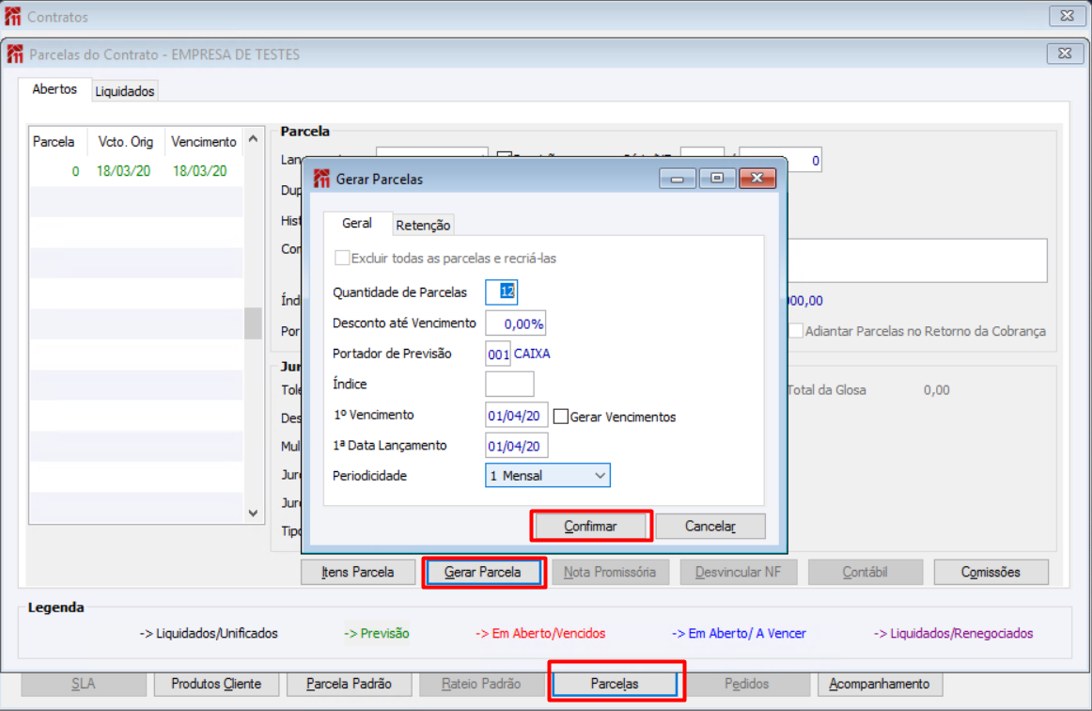1092x711 pixels.
Task: Focus the Quantidade de Parcelas field
Action: (x=501, y=292)
